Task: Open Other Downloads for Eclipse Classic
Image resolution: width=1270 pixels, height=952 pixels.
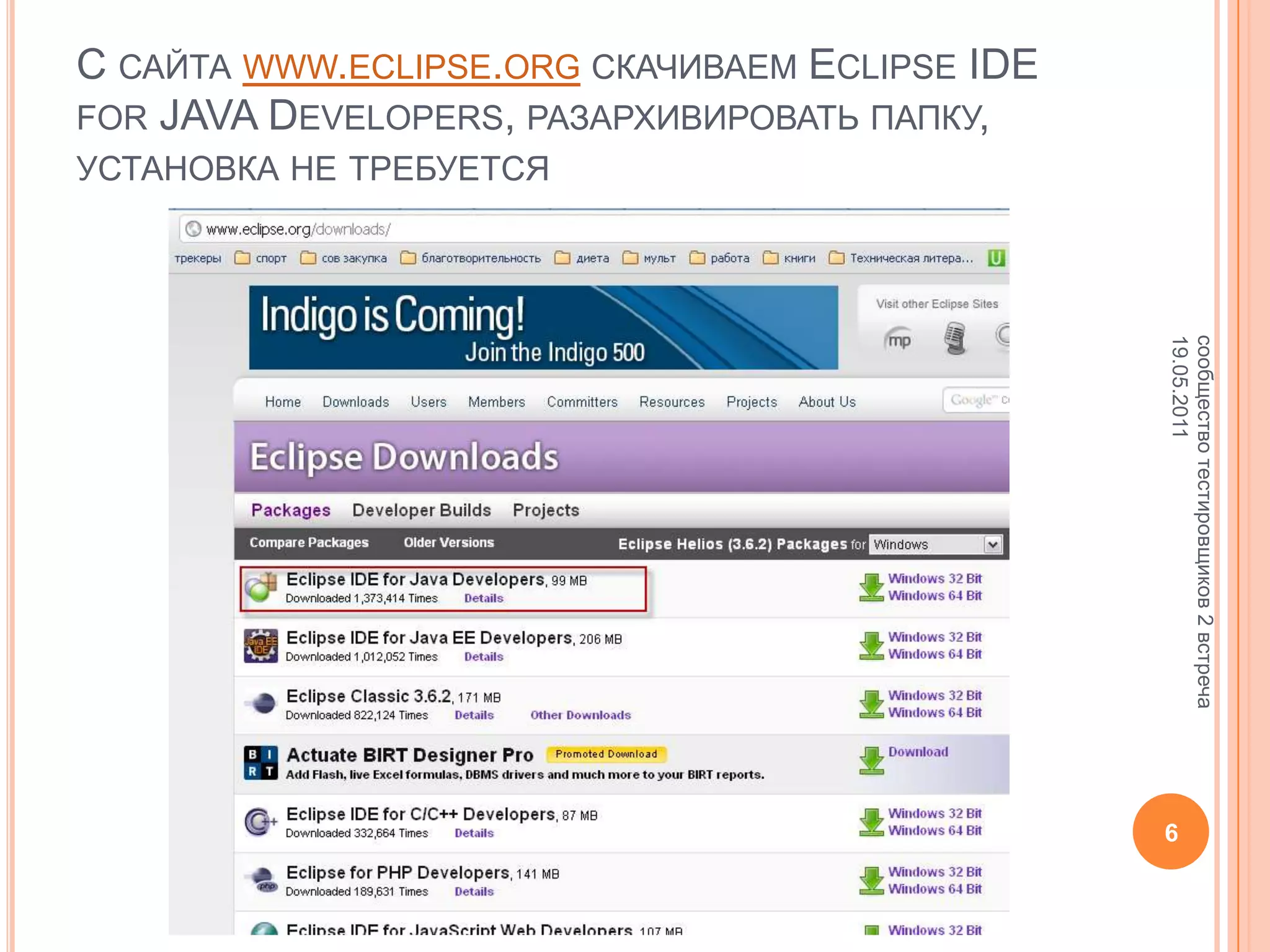Action: [x=580, y=715]
